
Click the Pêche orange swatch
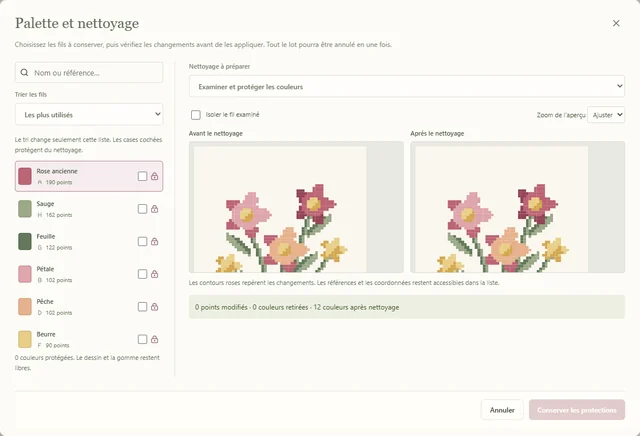pos(25,307)
